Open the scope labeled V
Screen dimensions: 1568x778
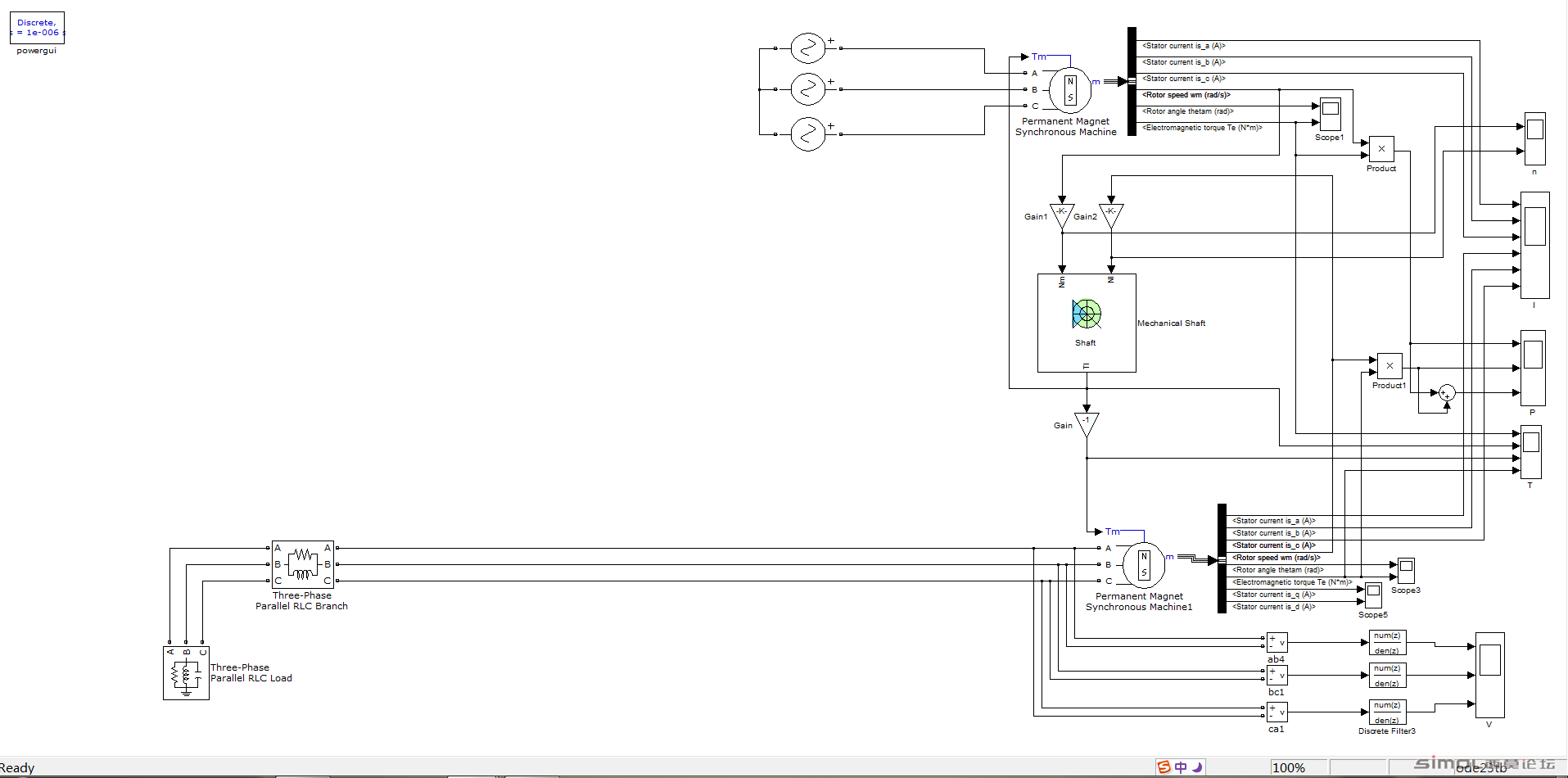click(1489, 675)
